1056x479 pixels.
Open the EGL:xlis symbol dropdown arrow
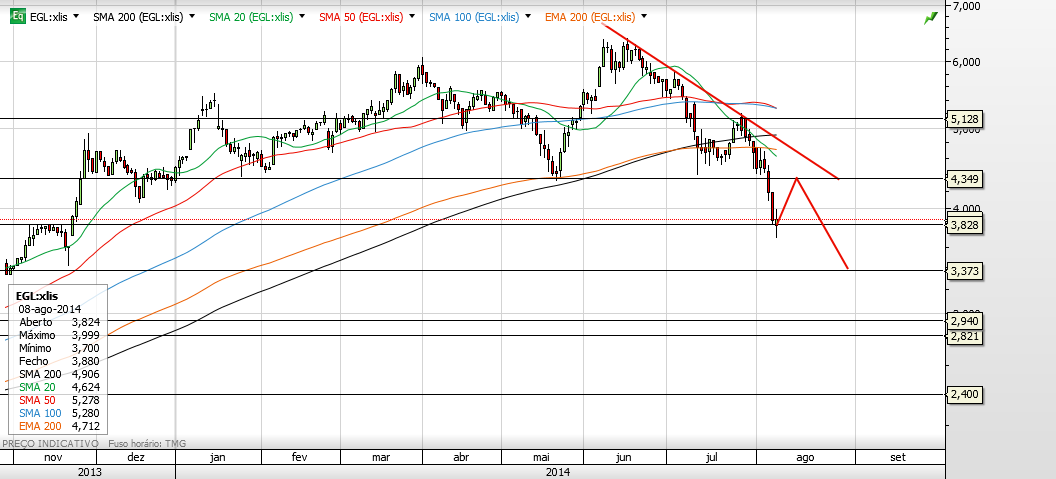pyautogui.click(x=75, y=16)
